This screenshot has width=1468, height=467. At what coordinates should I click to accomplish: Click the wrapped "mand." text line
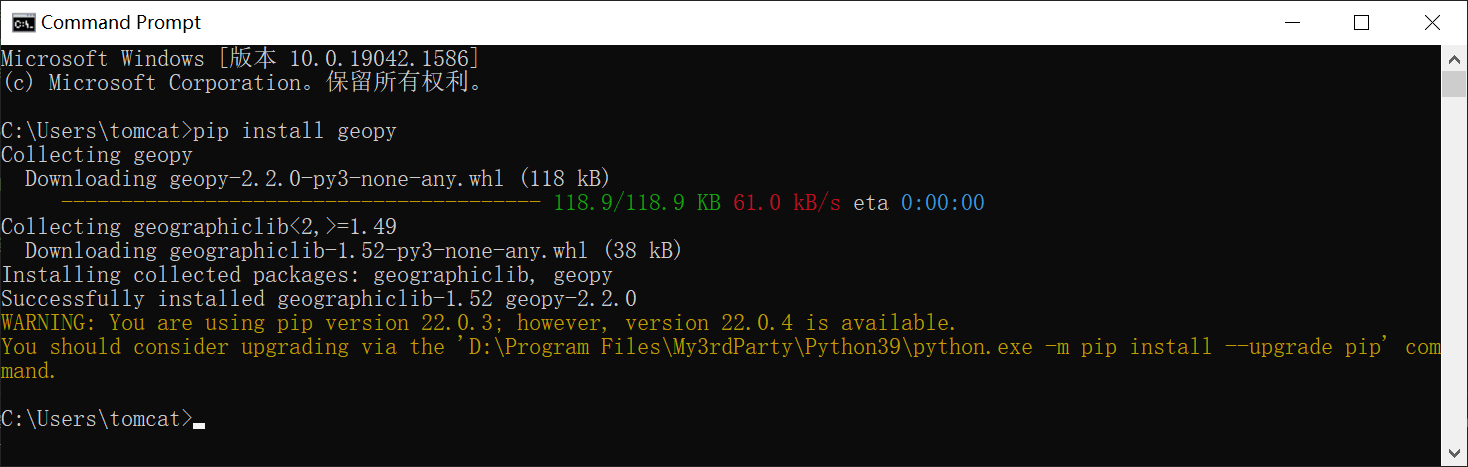pyautogui.click(x=29, y=371)
